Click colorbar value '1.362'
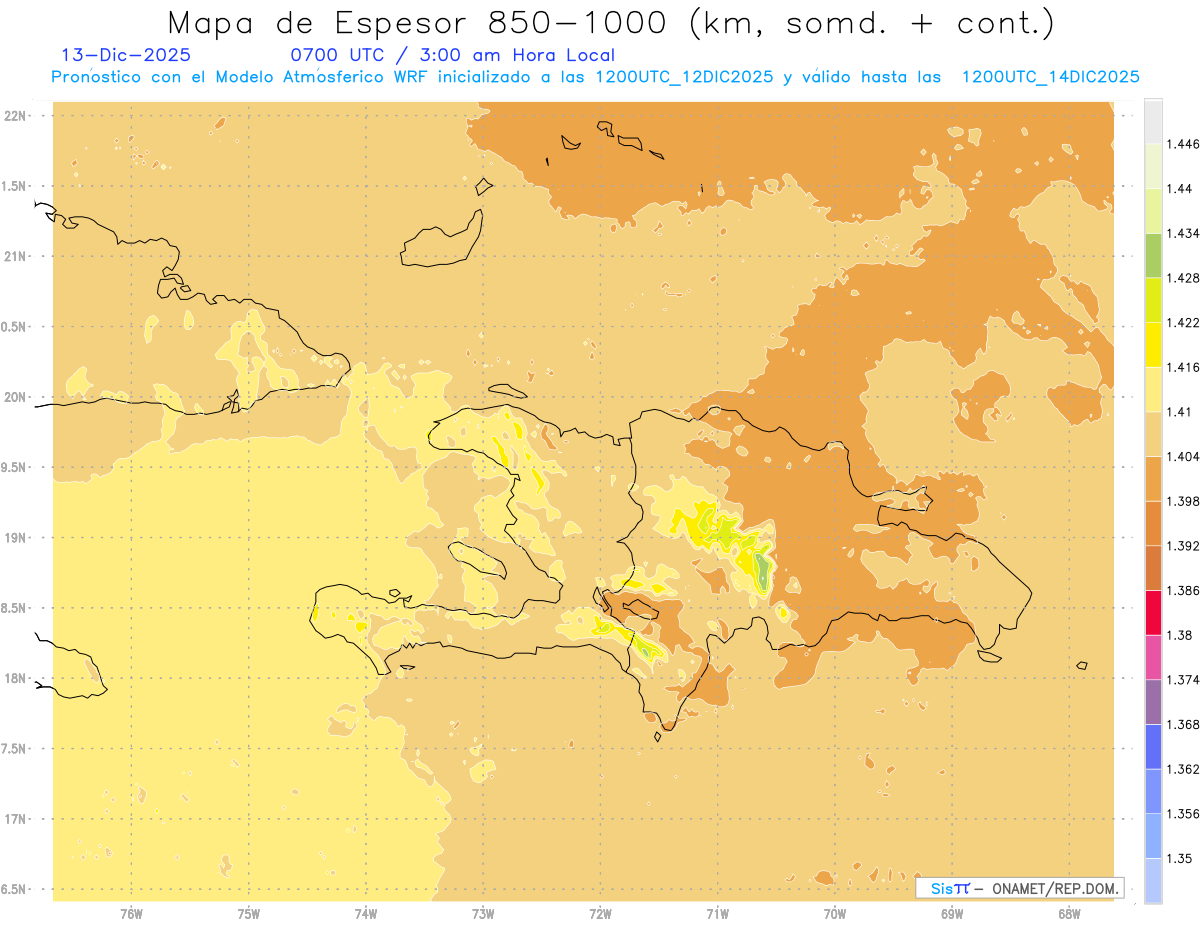This screenshot has height=927, width=1200. pyautogui.click(x=1181, y=769)
